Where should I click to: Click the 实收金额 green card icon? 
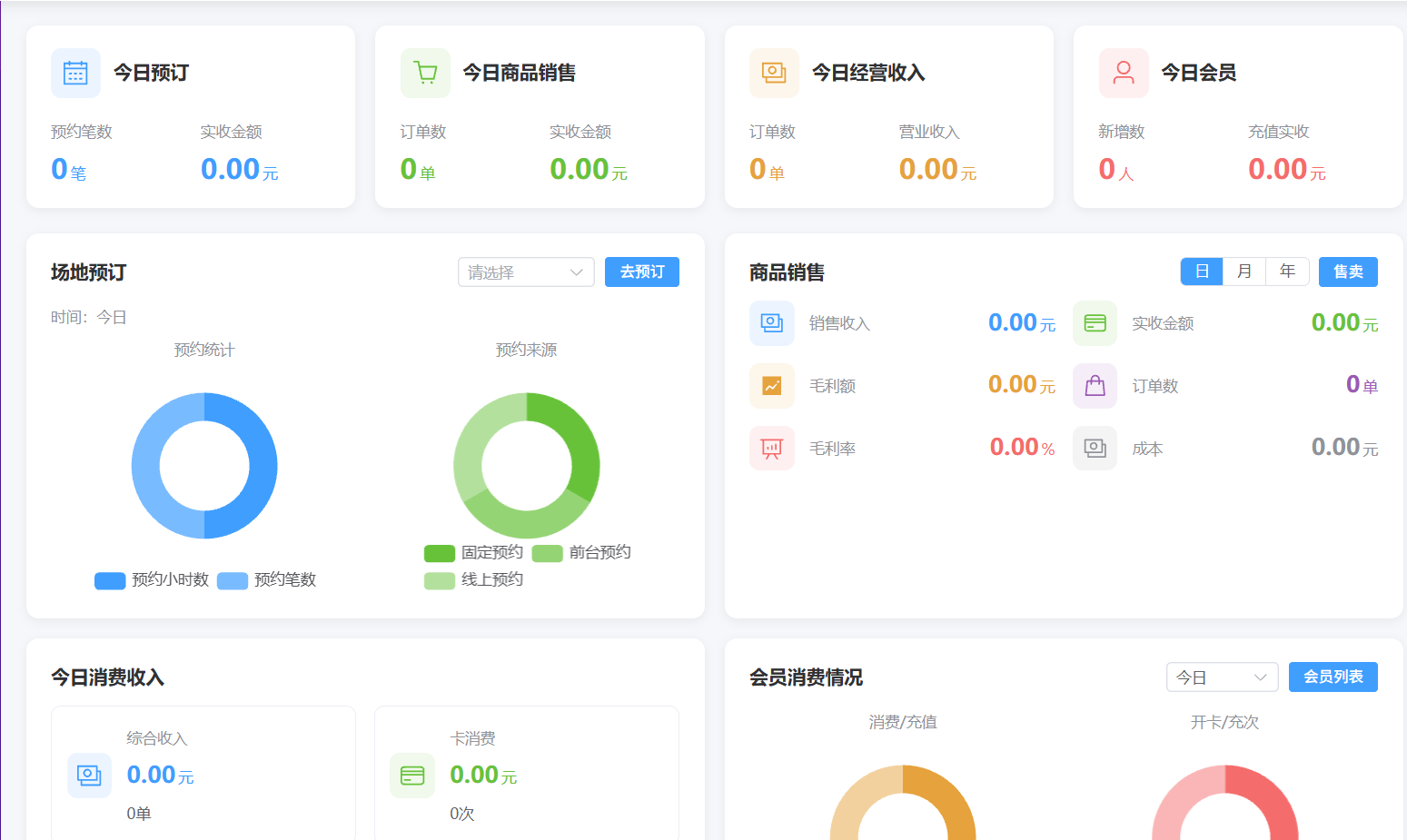tap(1095, 323)
